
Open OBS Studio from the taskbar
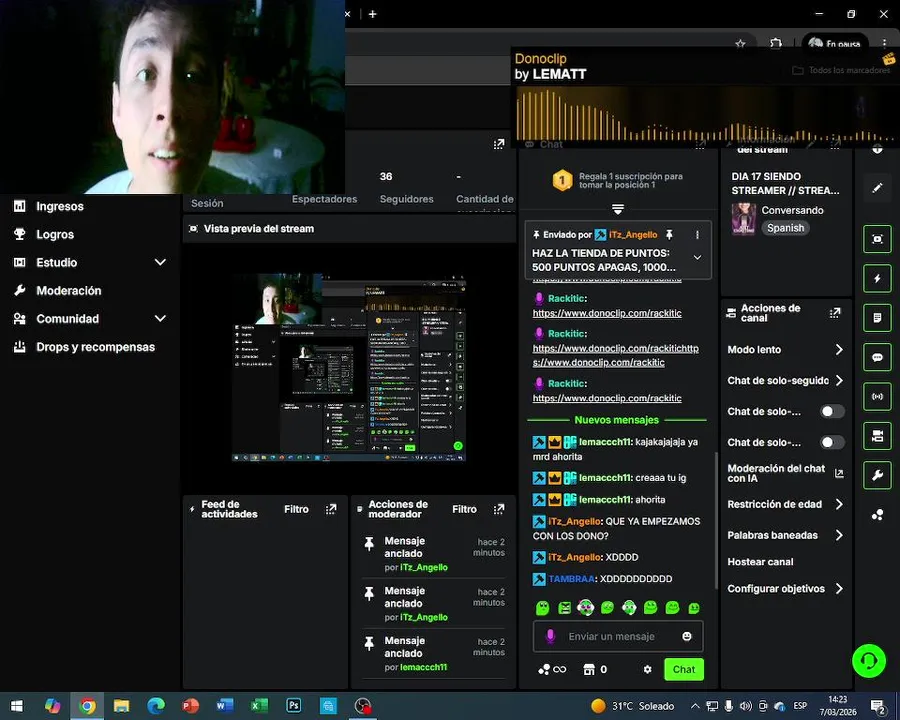[x=362, y=706]
